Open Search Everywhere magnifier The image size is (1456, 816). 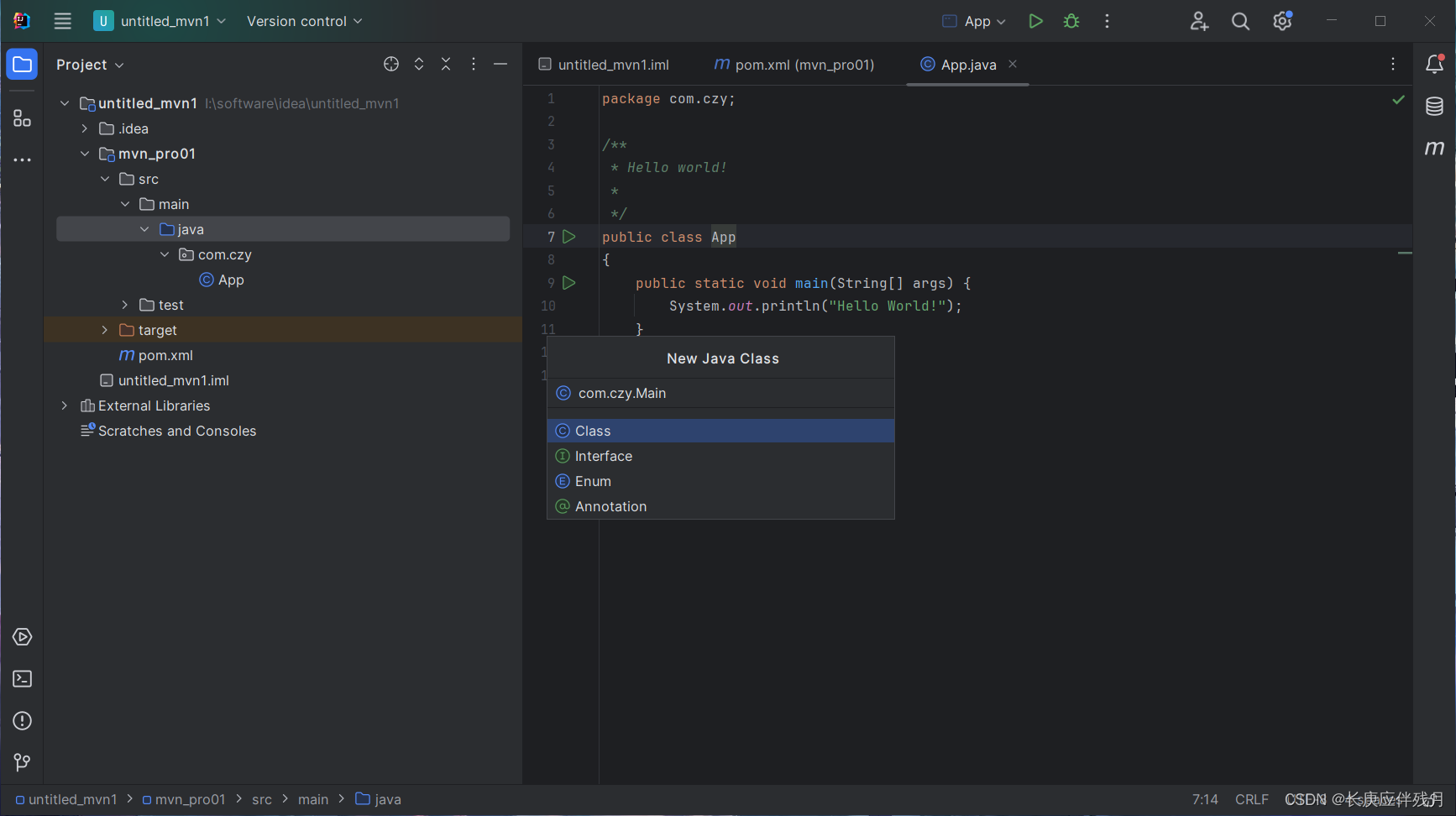pos(1240,21)
